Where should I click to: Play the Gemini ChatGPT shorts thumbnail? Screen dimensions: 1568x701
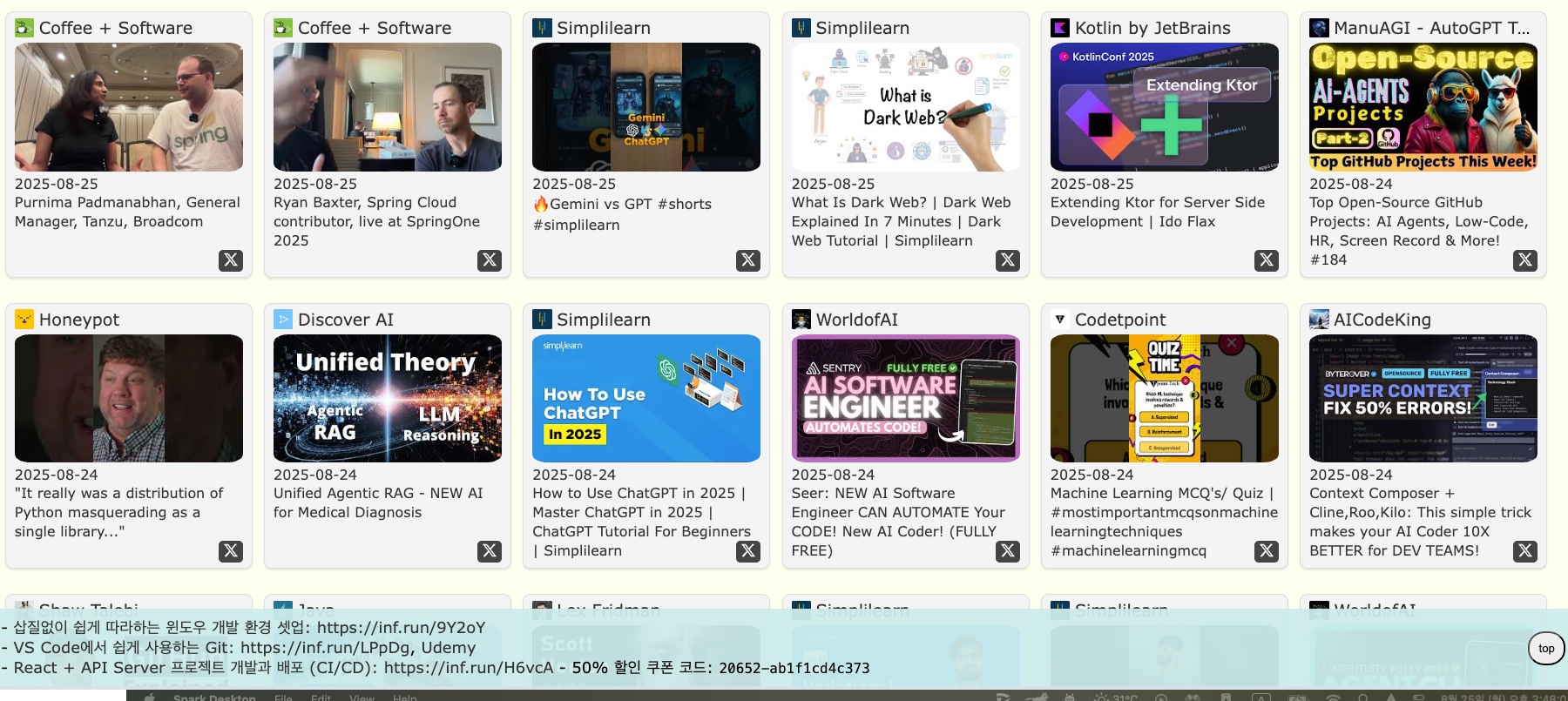pyautogui.click(x=646, y=107)
